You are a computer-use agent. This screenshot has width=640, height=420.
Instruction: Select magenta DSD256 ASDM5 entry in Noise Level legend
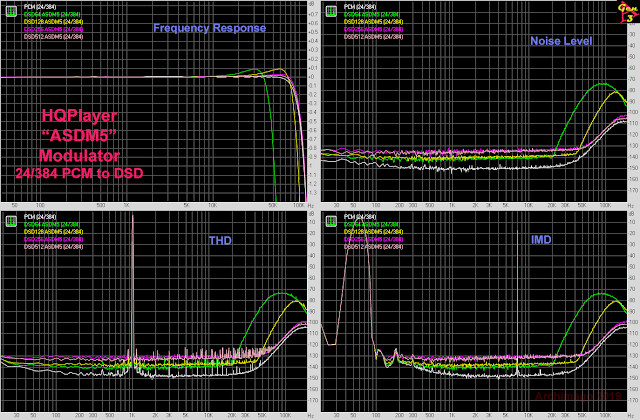pos(373,29)
